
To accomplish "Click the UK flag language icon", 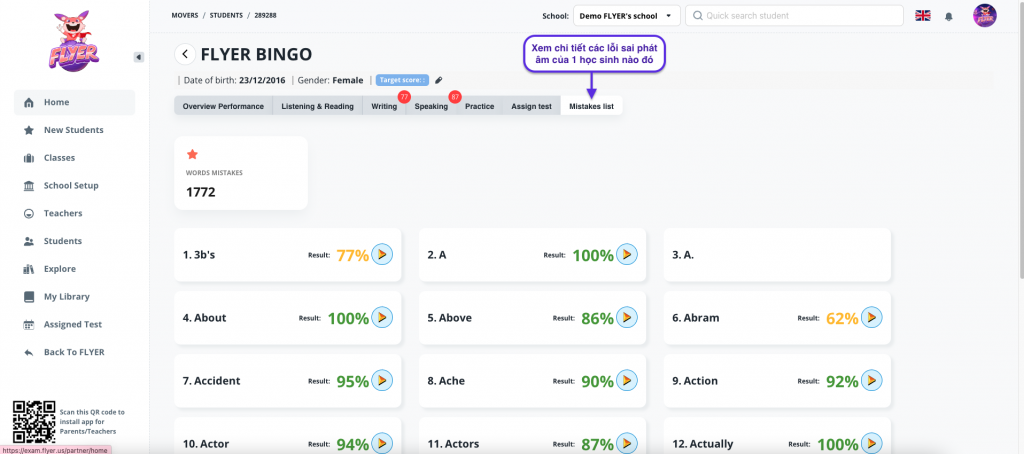I will click(922, 16).
